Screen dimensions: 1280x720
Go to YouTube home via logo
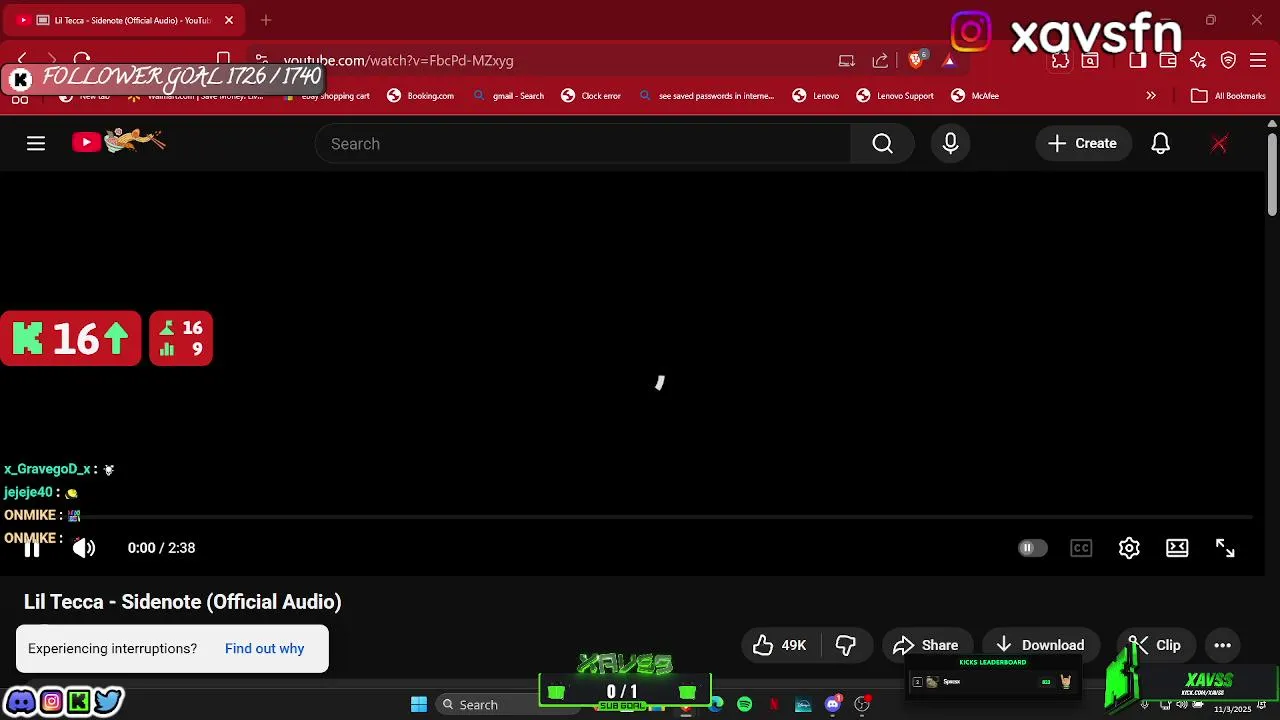[x=118, y=142]
